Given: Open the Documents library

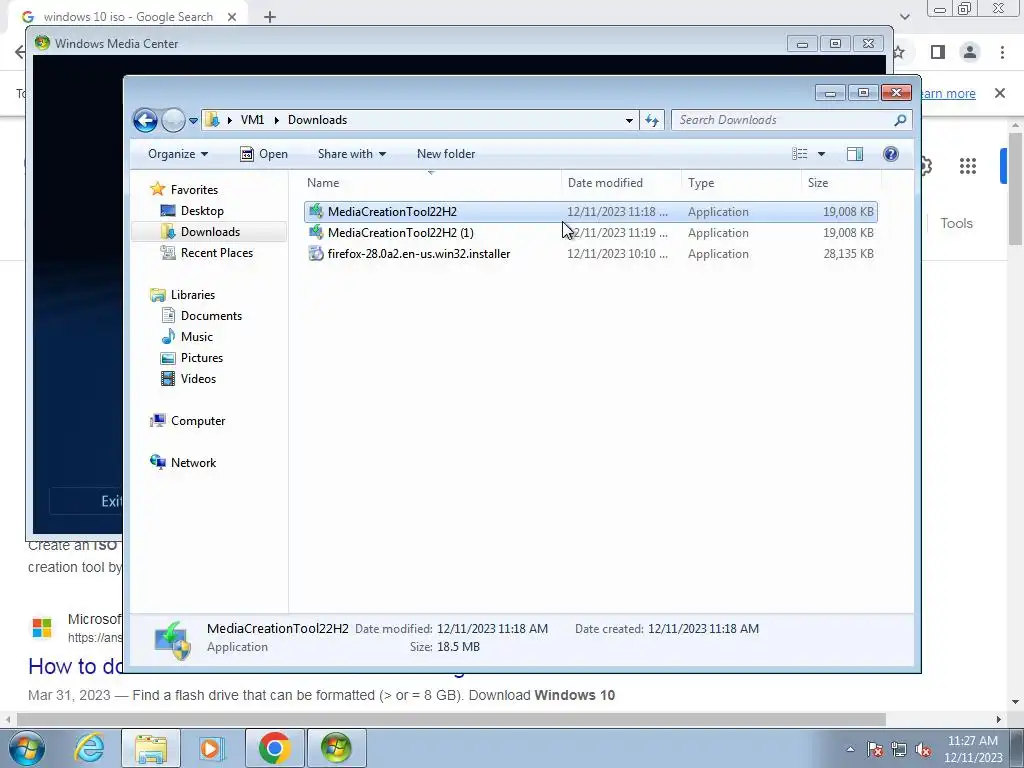Looking at the screenshot, I should coord(211,316).
